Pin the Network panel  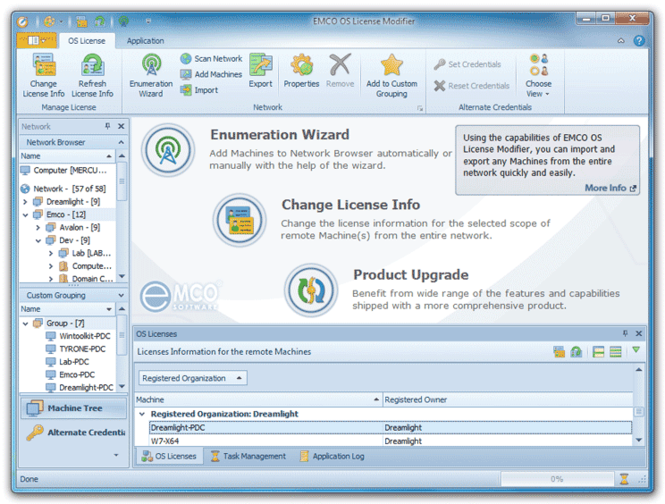click(108, 126)
